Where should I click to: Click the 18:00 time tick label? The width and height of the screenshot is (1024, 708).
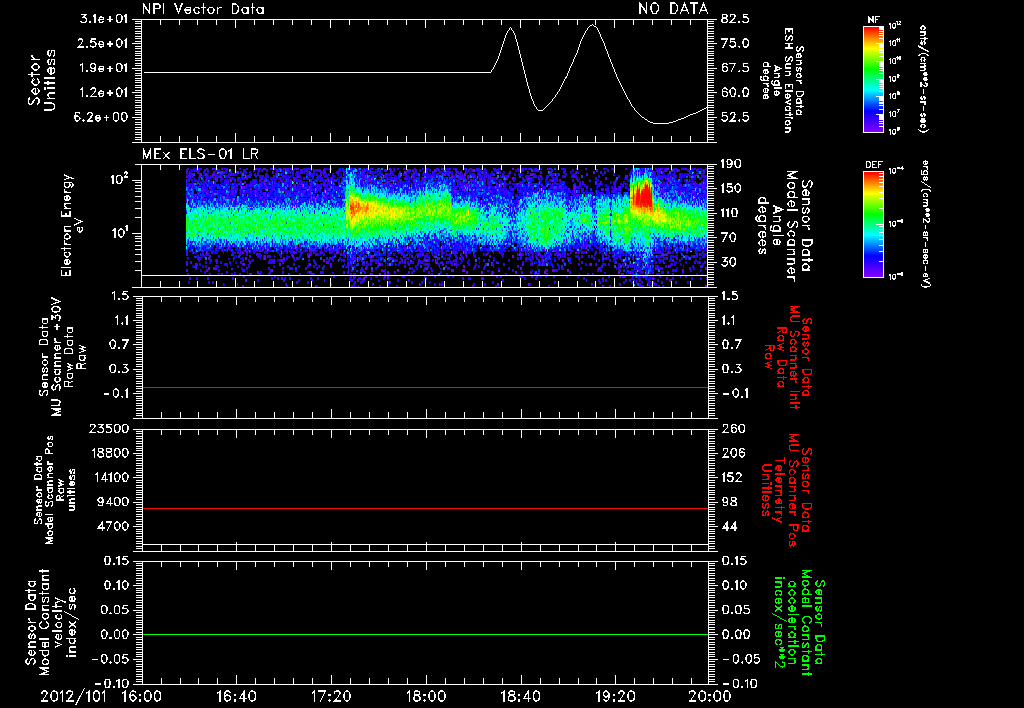point(426,696)
